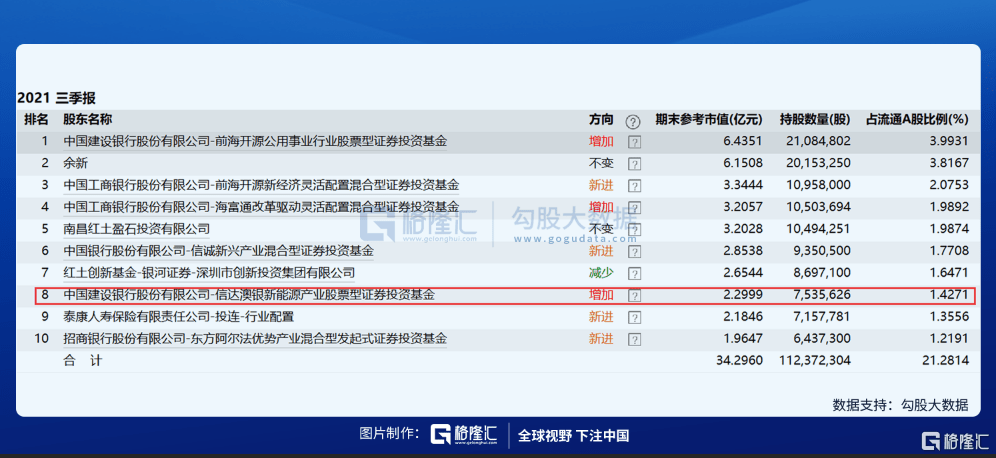The width and height of the screenshot is (996, 458).
Task: Click the 格隆汇 logo in the footer
Action: pos(464,434)
